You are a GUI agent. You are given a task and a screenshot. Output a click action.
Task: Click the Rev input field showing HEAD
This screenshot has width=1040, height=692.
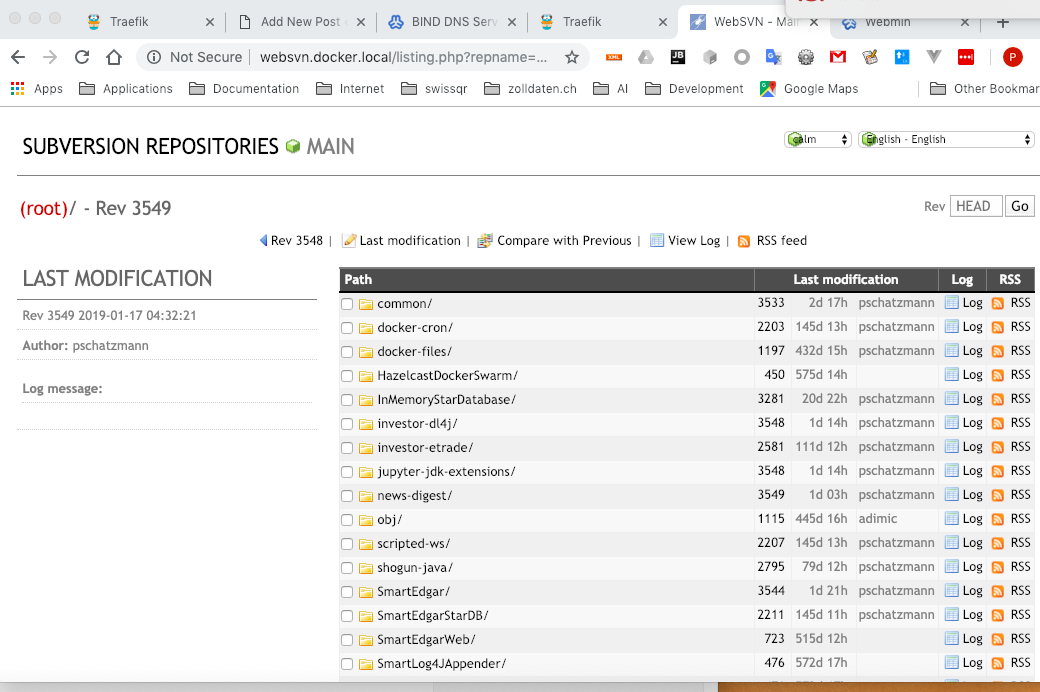point(974,206)
